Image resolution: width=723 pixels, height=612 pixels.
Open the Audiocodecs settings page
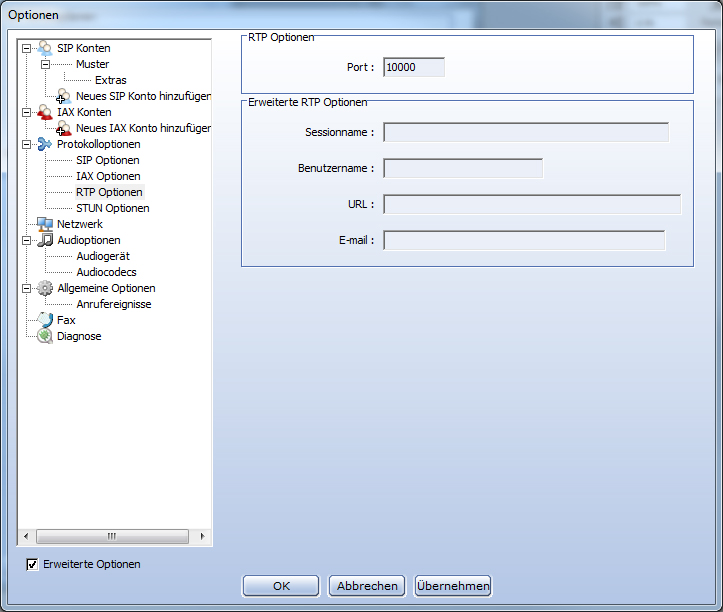(x=106, y=272)
